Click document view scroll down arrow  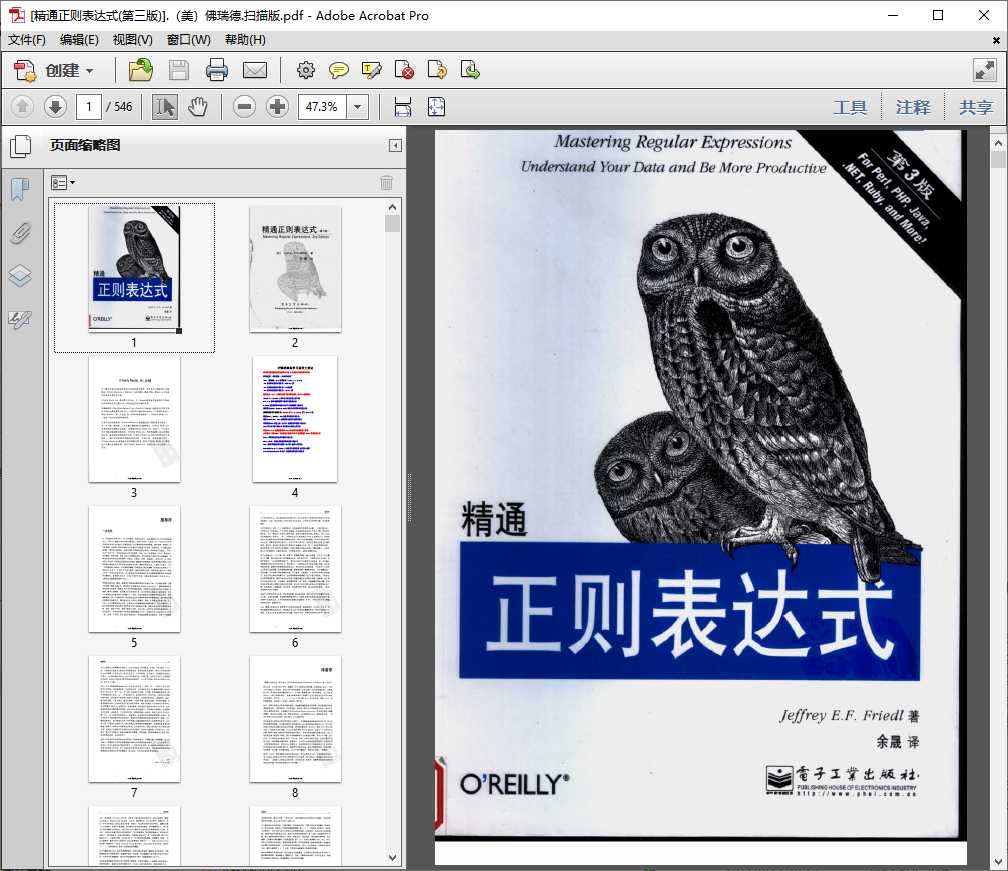[x=998, y=861]
